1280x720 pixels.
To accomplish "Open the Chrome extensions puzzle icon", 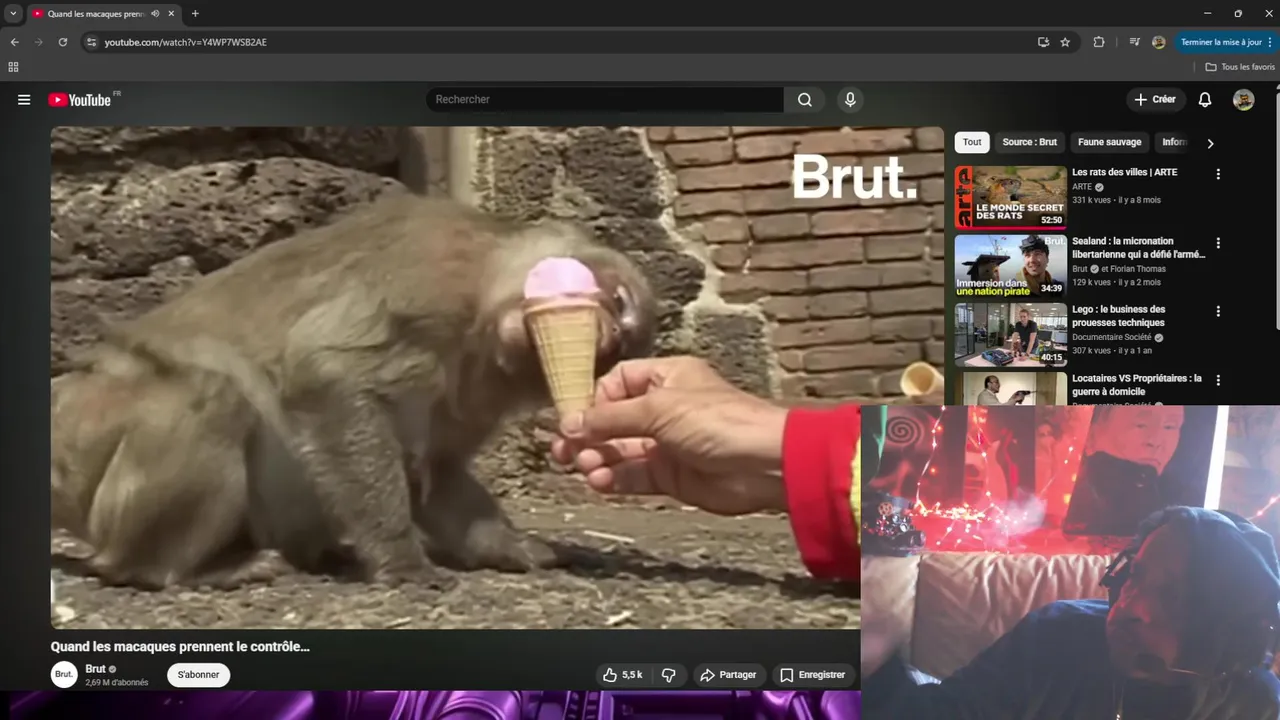I will tap(1099, 42).
